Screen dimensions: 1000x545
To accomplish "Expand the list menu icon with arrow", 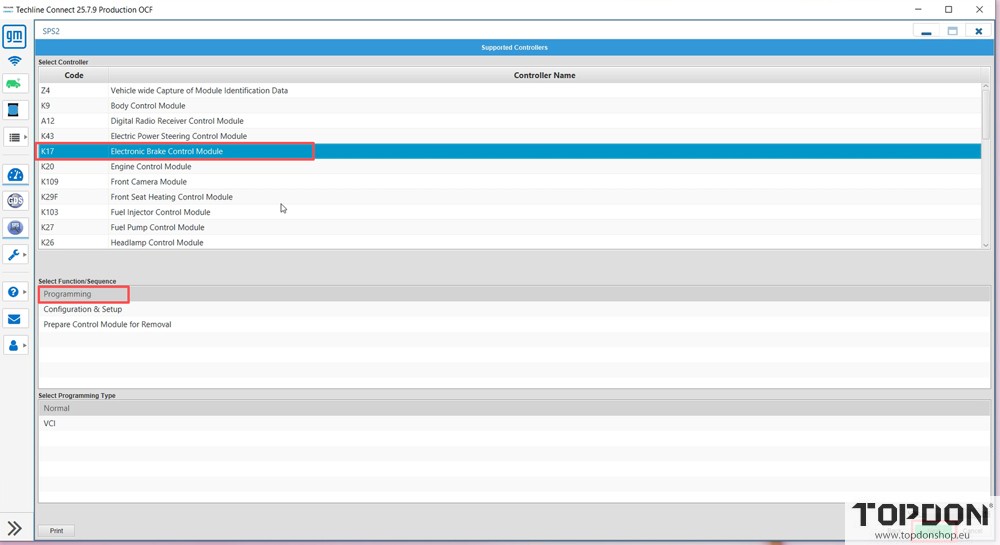I will [15, 137].
